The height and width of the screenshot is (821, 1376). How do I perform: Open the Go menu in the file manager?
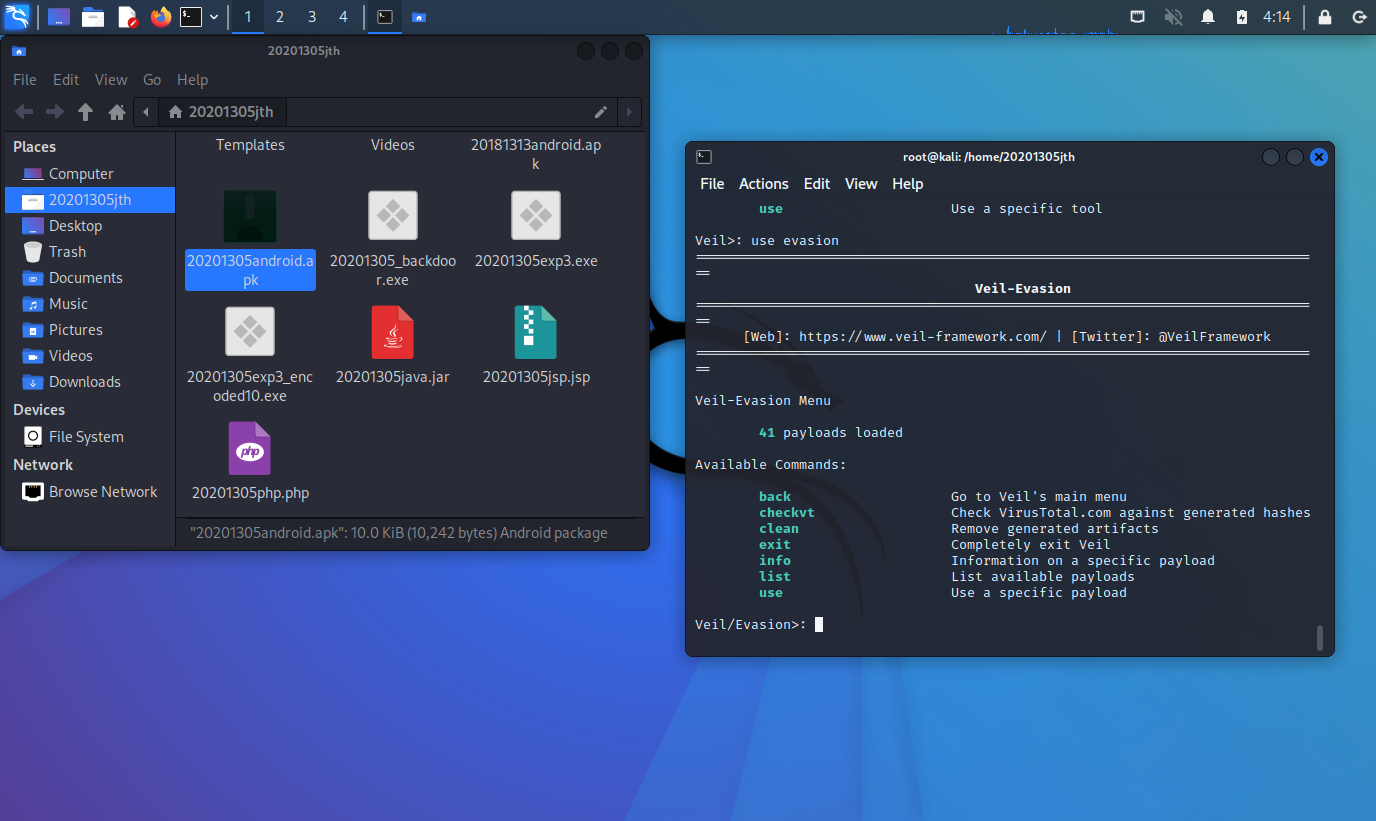(x=152, y=80)
